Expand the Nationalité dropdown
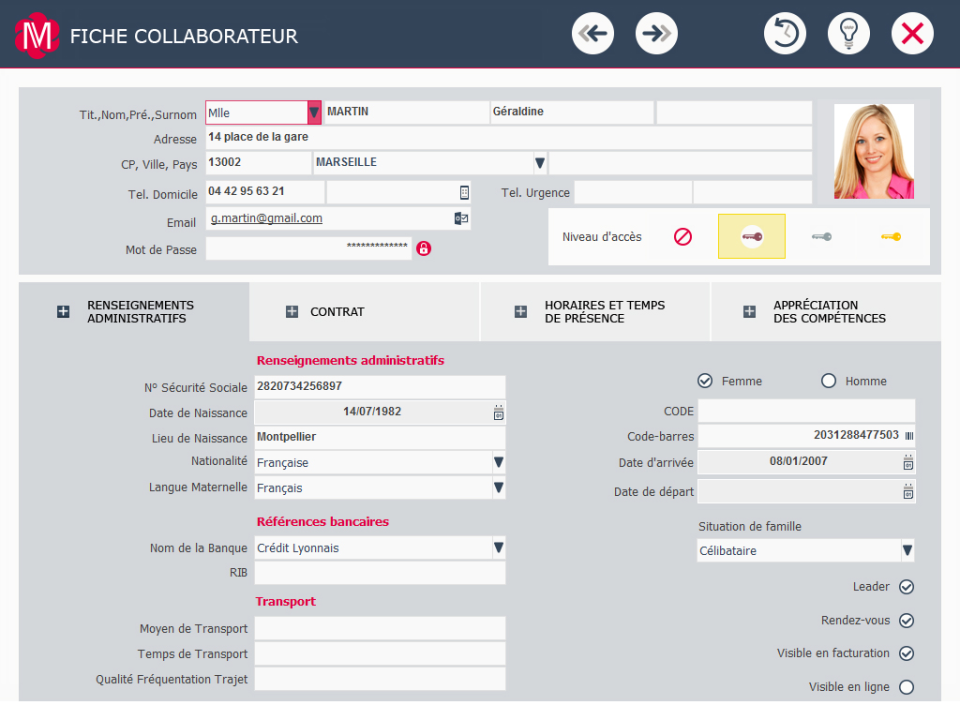Viewport: 960px width, 720px height. 498,463
